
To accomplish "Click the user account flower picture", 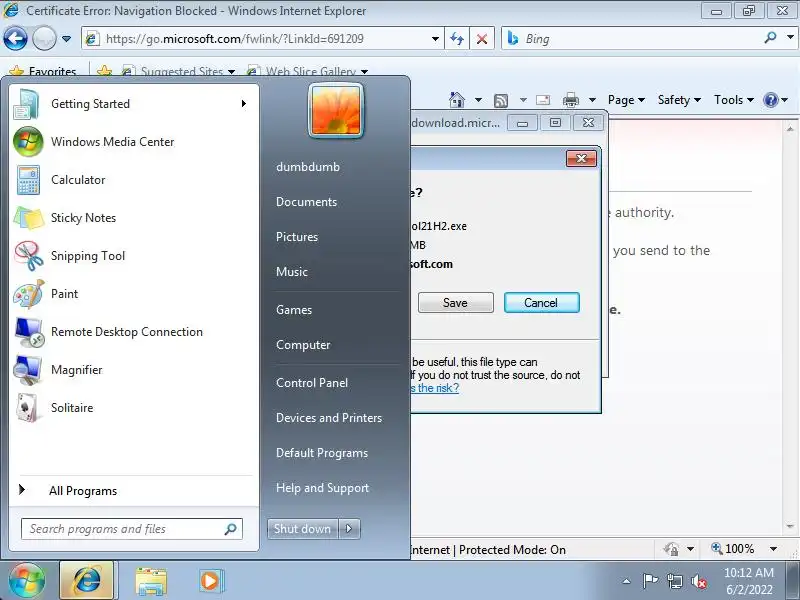I will click(x=336, y=111).
